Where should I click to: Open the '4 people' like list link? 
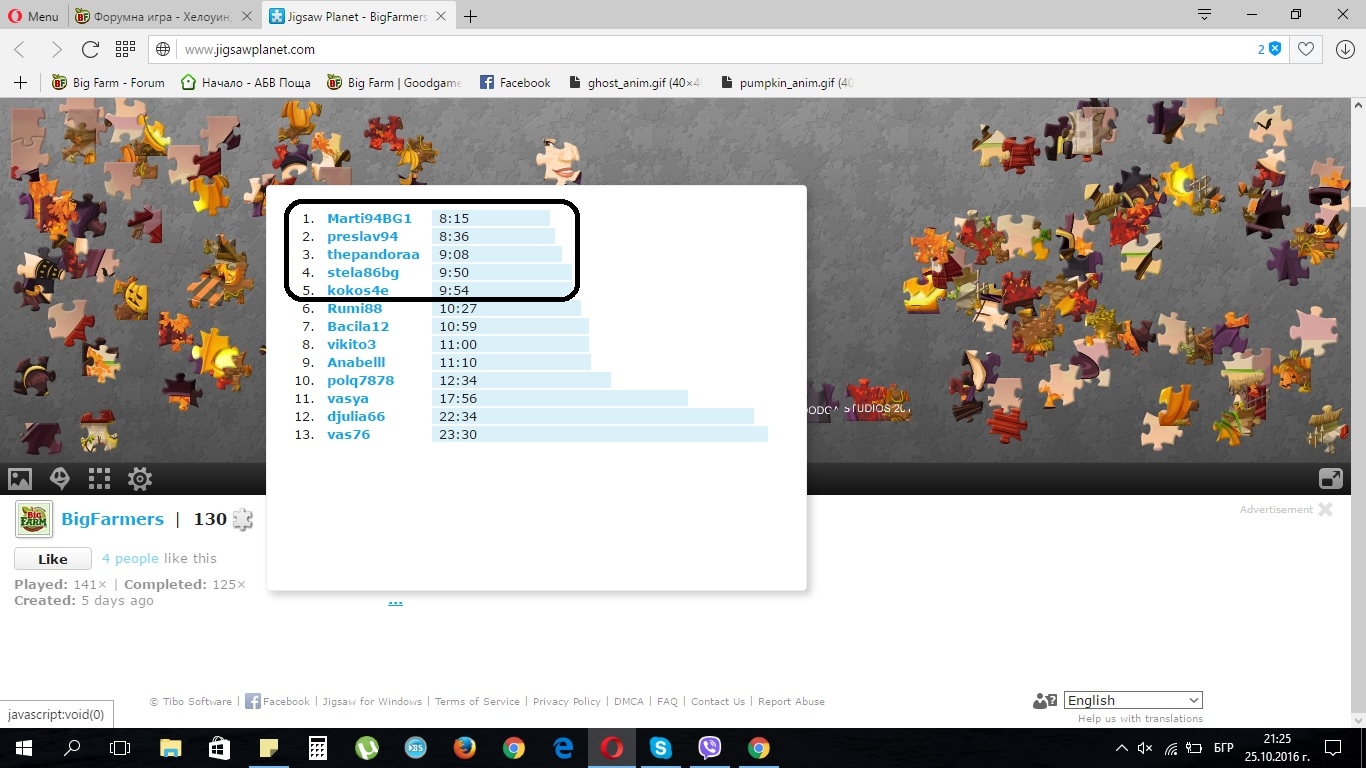coord(130,558)
